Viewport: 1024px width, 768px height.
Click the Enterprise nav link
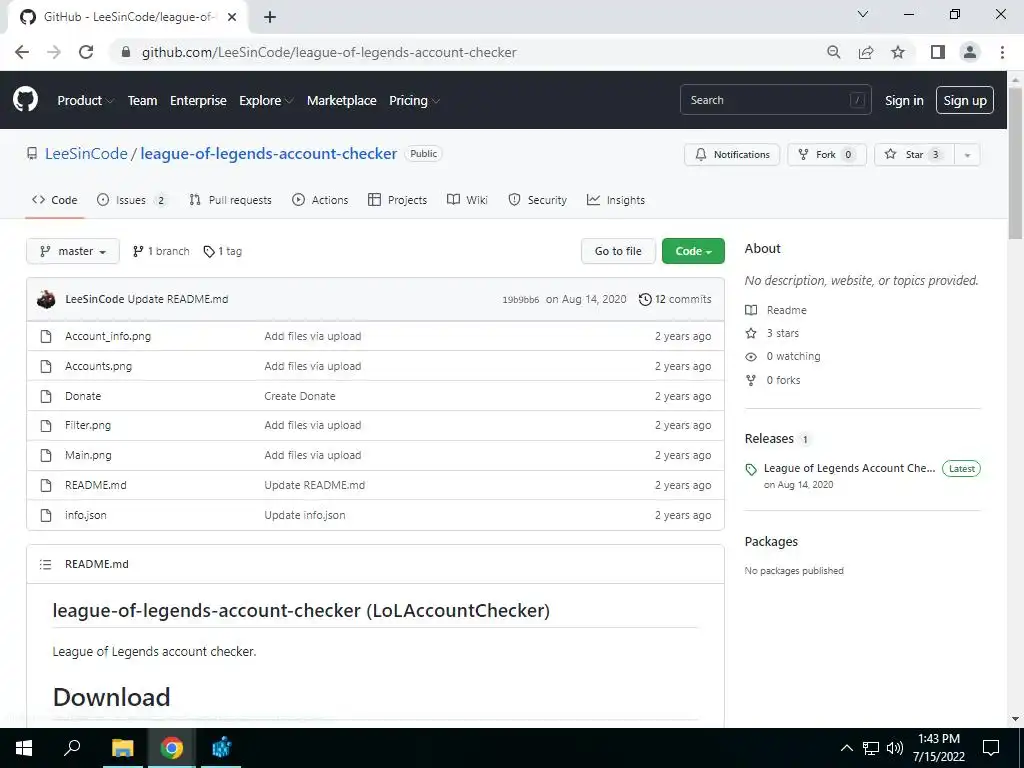point(198,101)
